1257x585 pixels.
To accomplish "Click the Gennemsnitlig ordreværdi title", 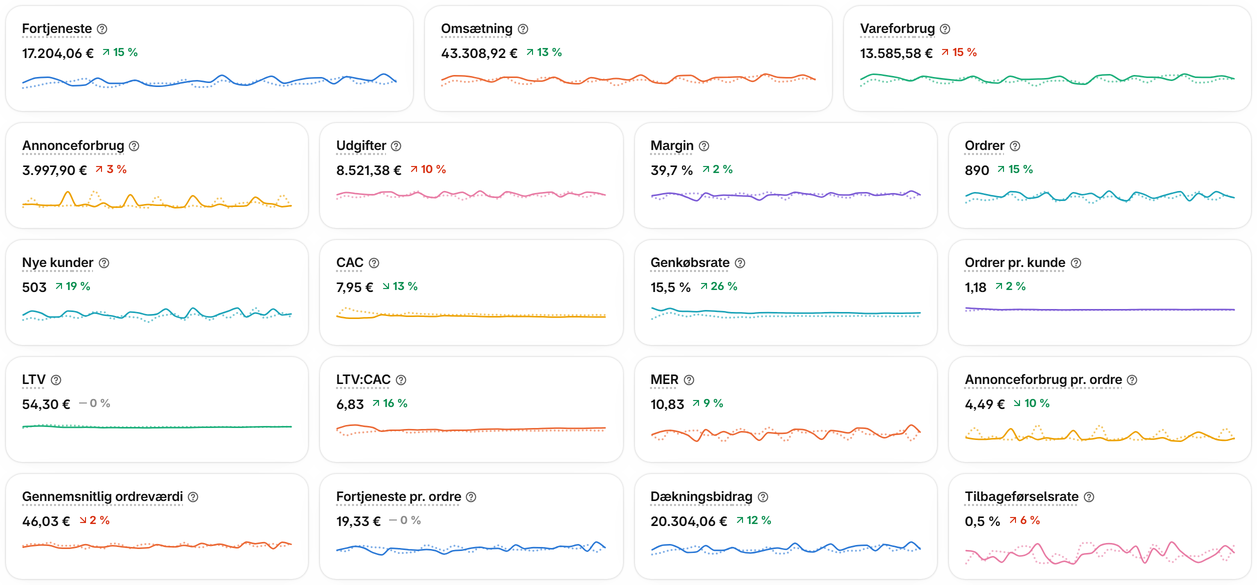I will tap(102, 497).
